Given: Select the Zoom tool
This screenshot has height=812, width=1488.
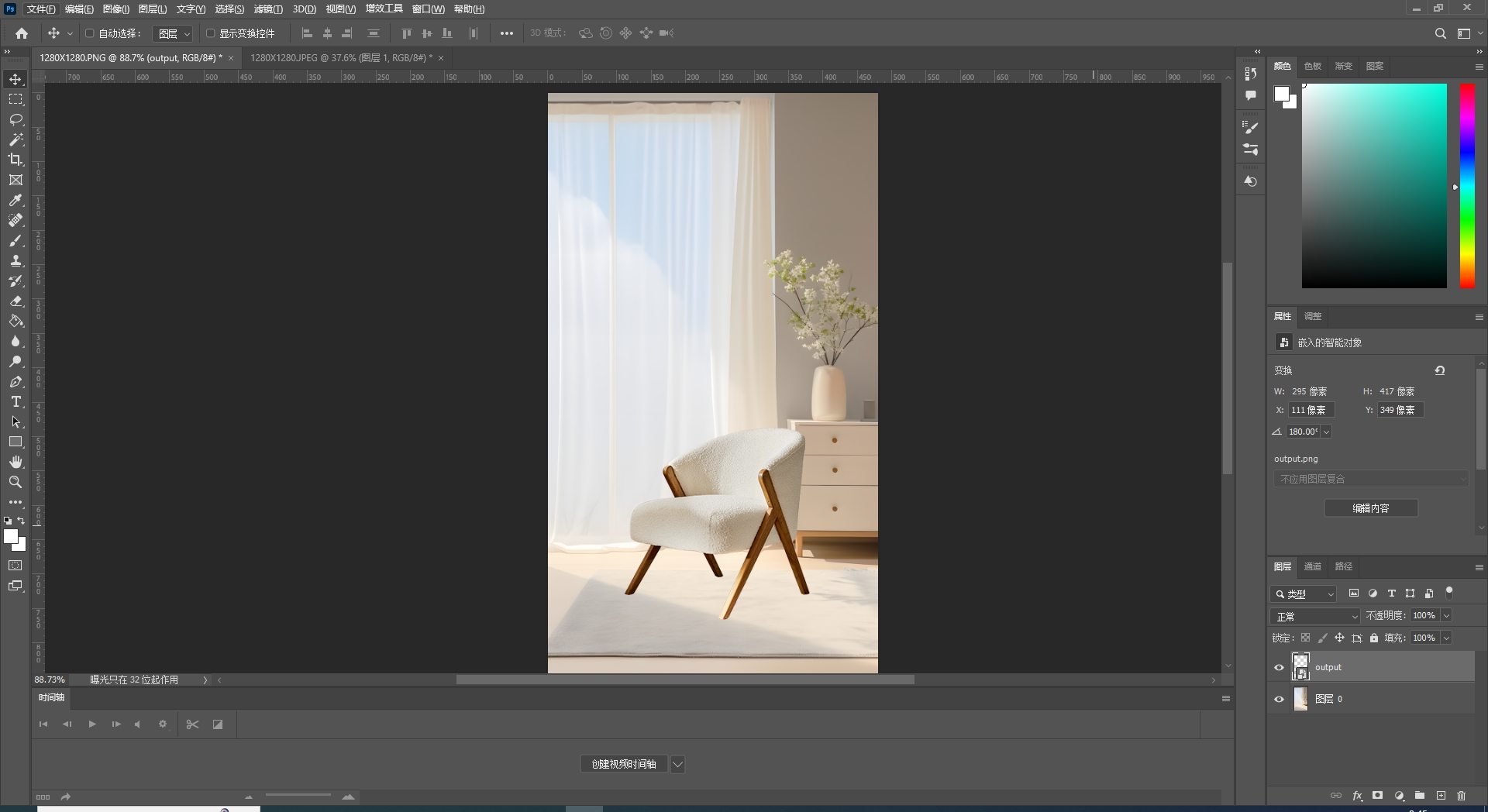Looking at the screenshot, I should pyautogui.click(x=15, y=482).
